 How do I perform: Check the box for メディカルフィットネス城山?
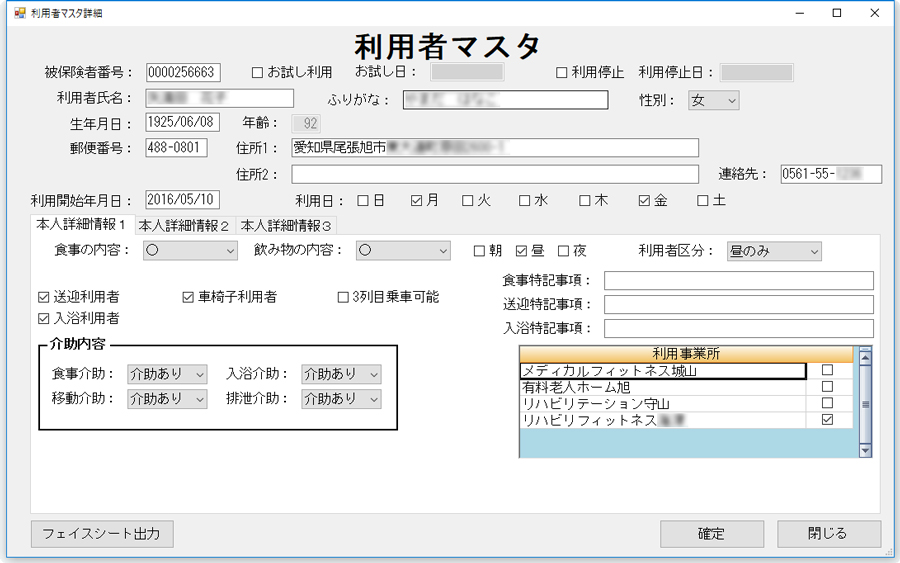pyautogui.click(x=827, y=370)
